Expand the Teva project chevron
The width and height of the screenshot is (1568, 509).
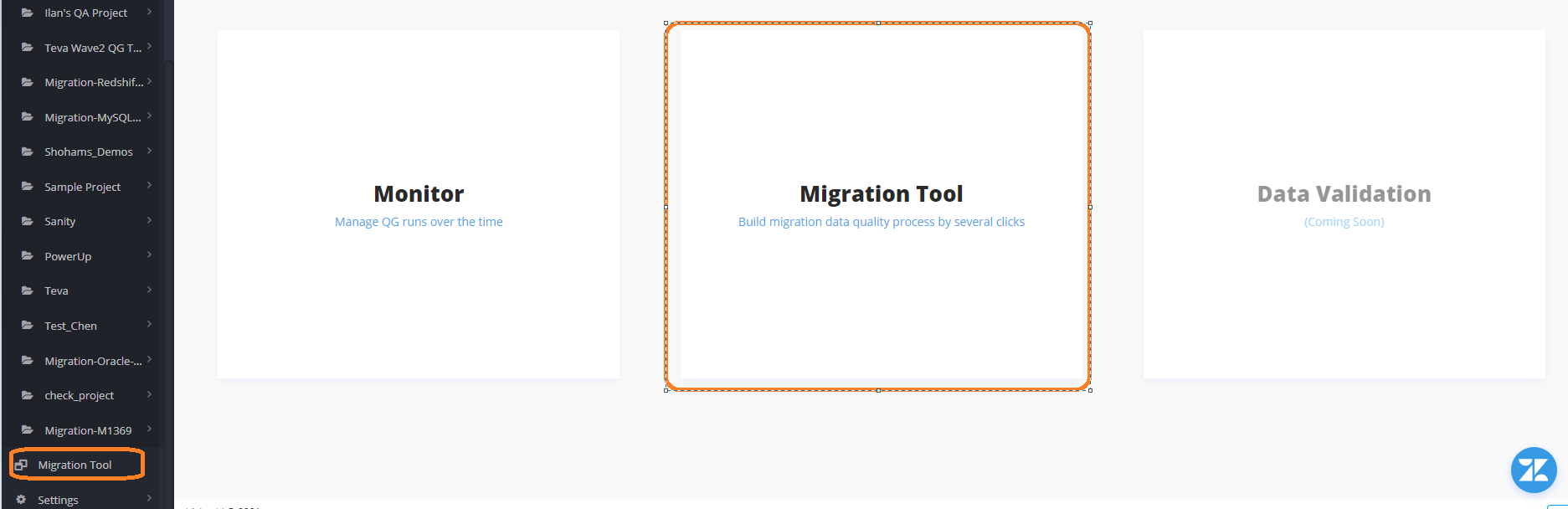coord(149,290)
